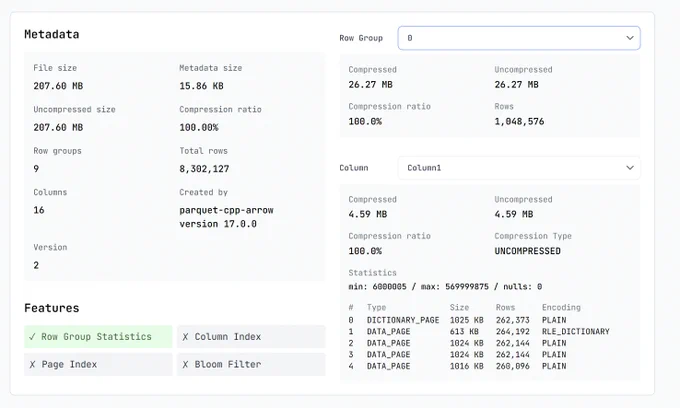
Task: Click the 100.00% compression ratio value
Action: (199, 127)
